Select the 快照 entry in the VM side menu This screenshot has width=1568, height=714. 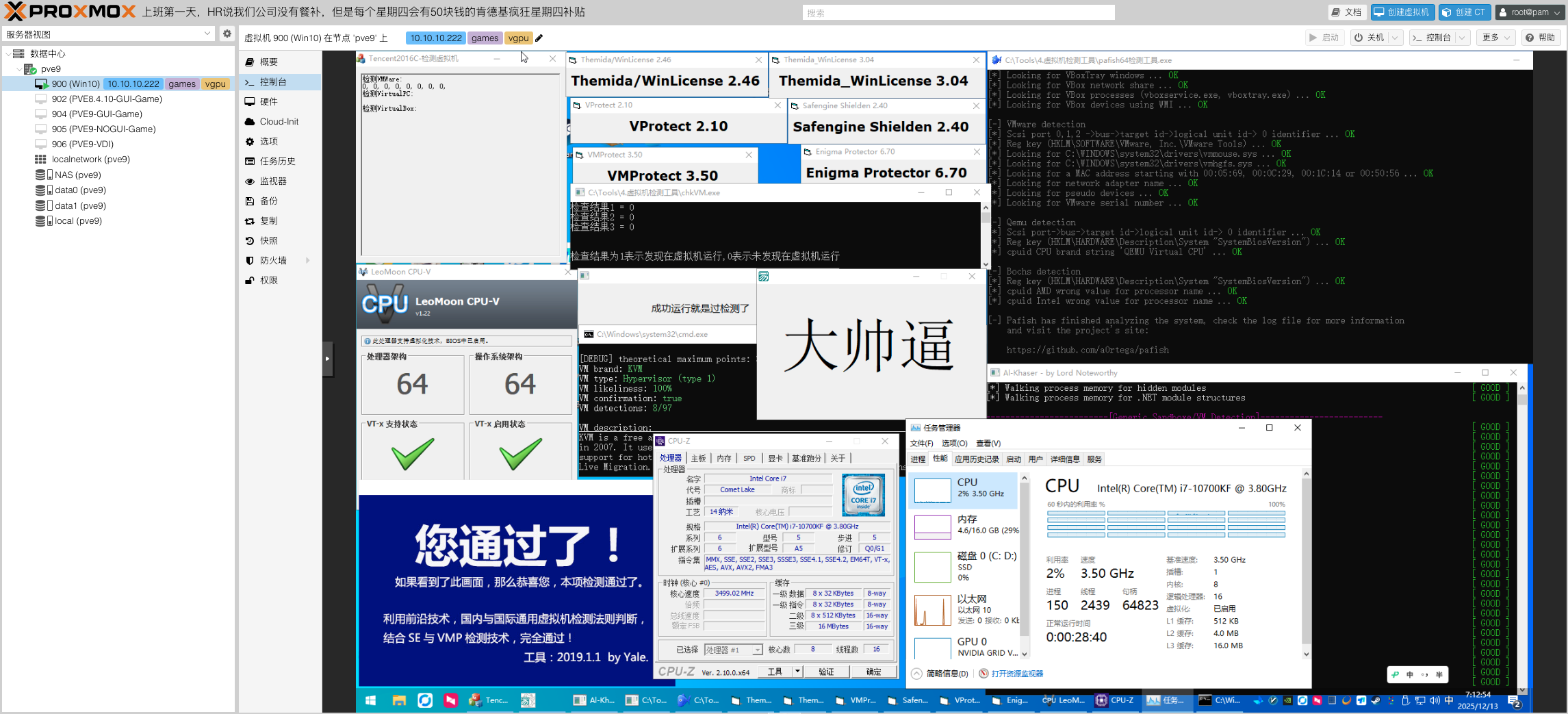(268, 241)
